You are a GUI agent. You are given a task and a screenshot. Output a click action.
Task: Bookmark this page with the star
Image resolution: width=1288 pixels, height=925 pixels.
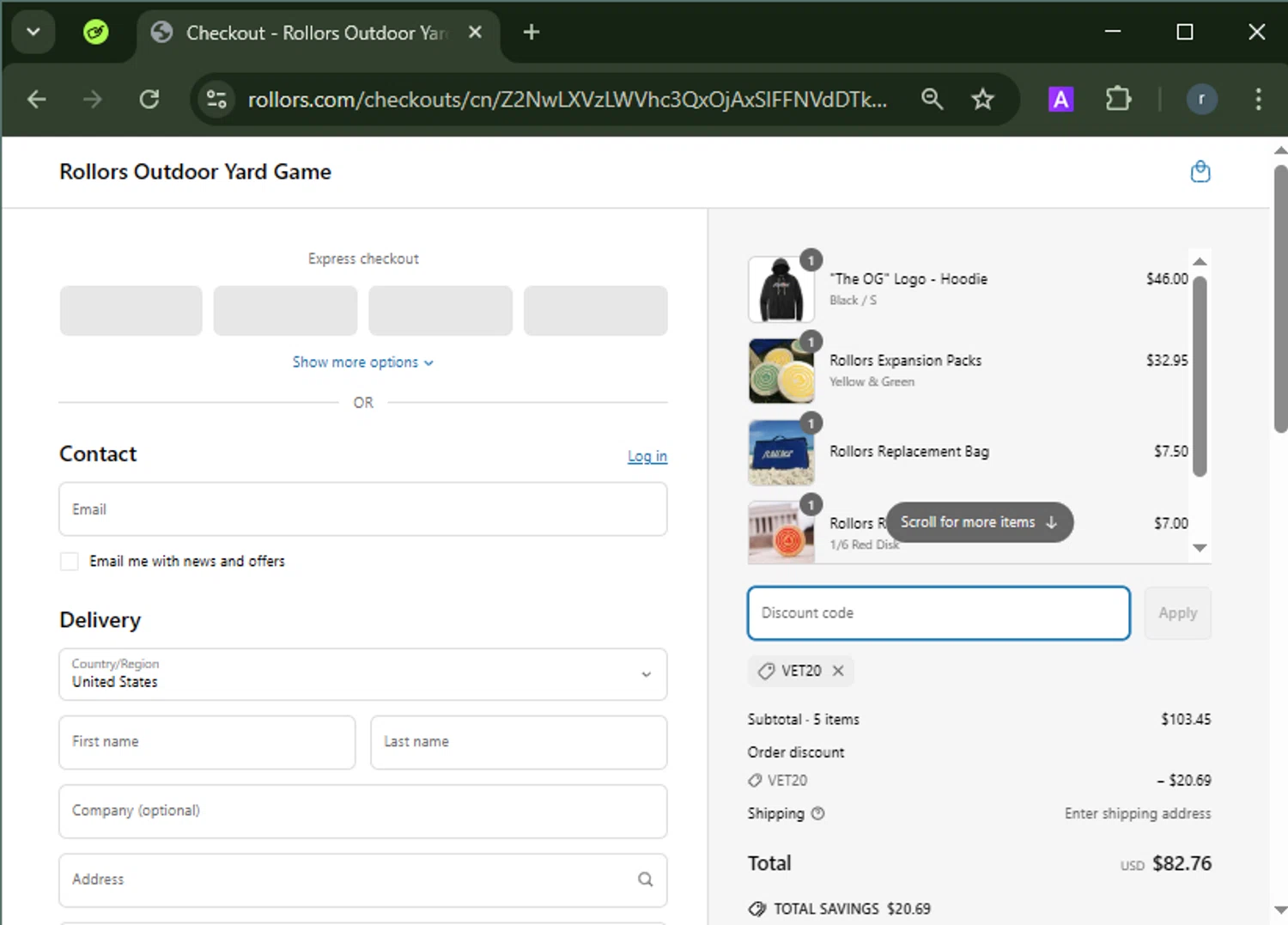click(982, 100)
